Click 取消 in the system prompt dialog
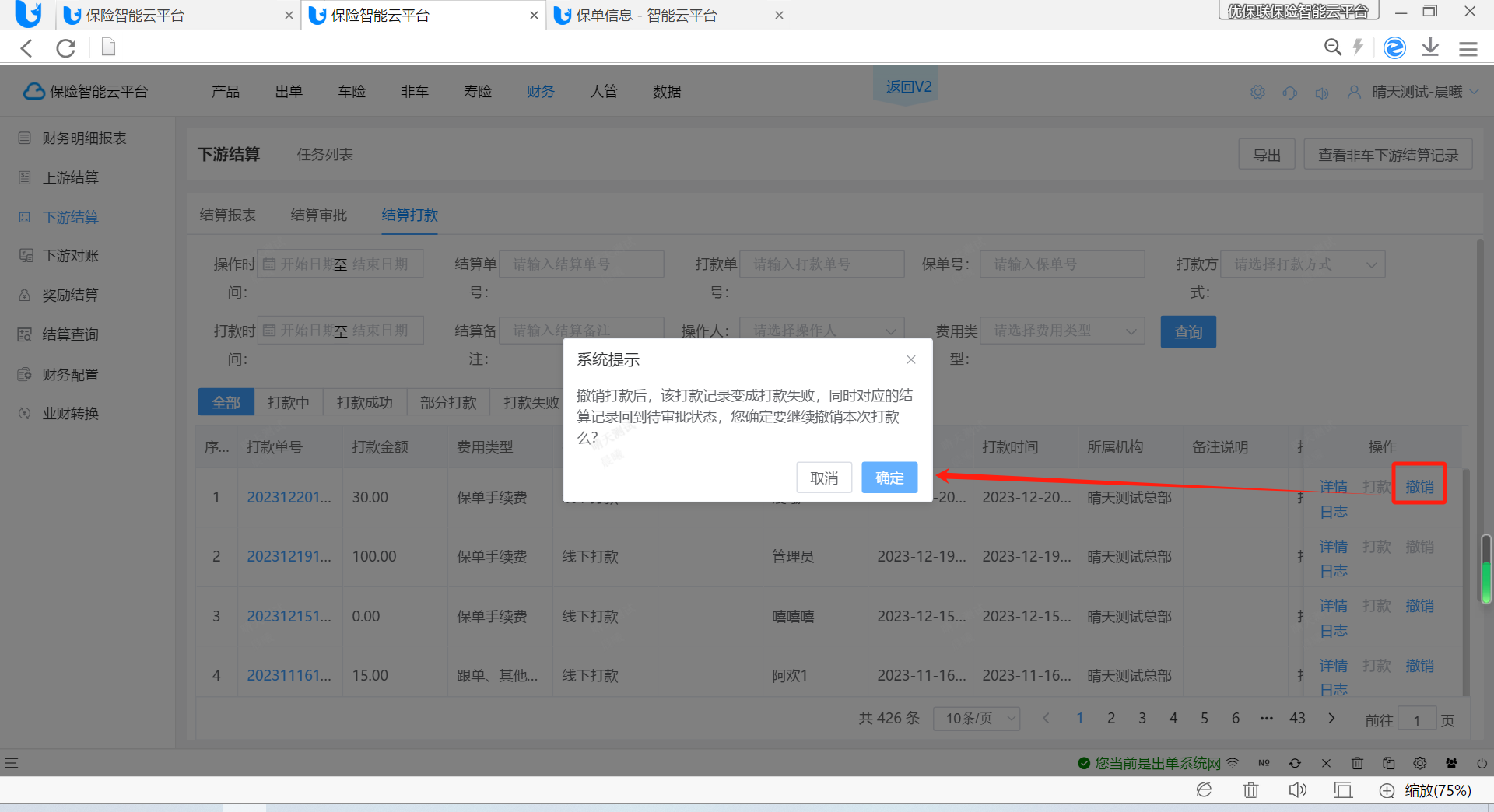This screenshot has width=1494, height=812. click(x=824, y=478)
